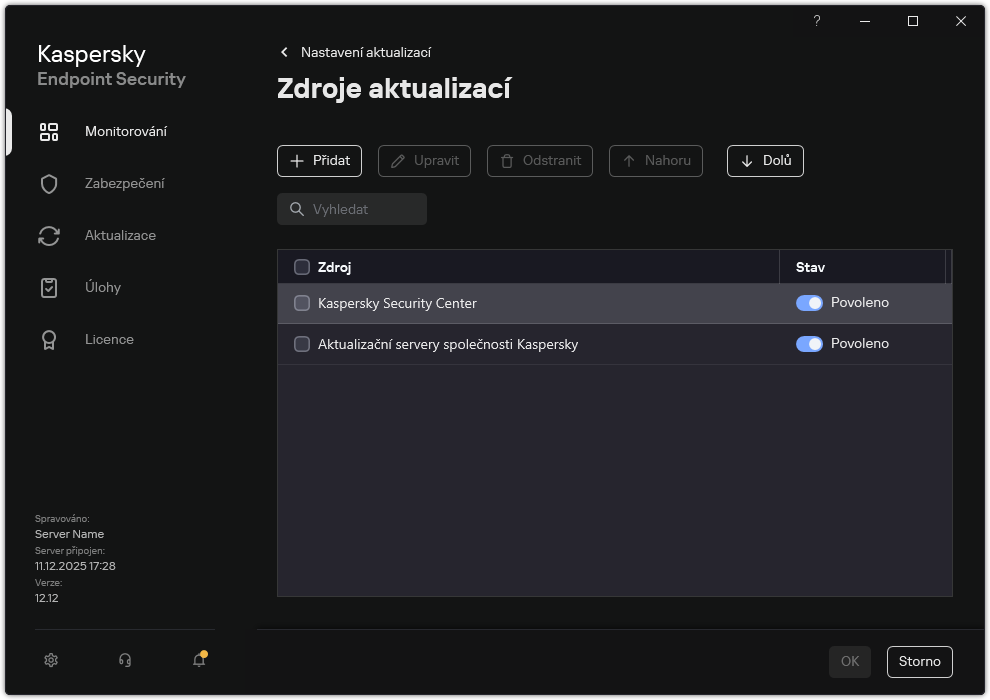The image size is (990, 700).
Task: Tick the Kaspersky Security Center row checkbox
Action: (301, 302)
